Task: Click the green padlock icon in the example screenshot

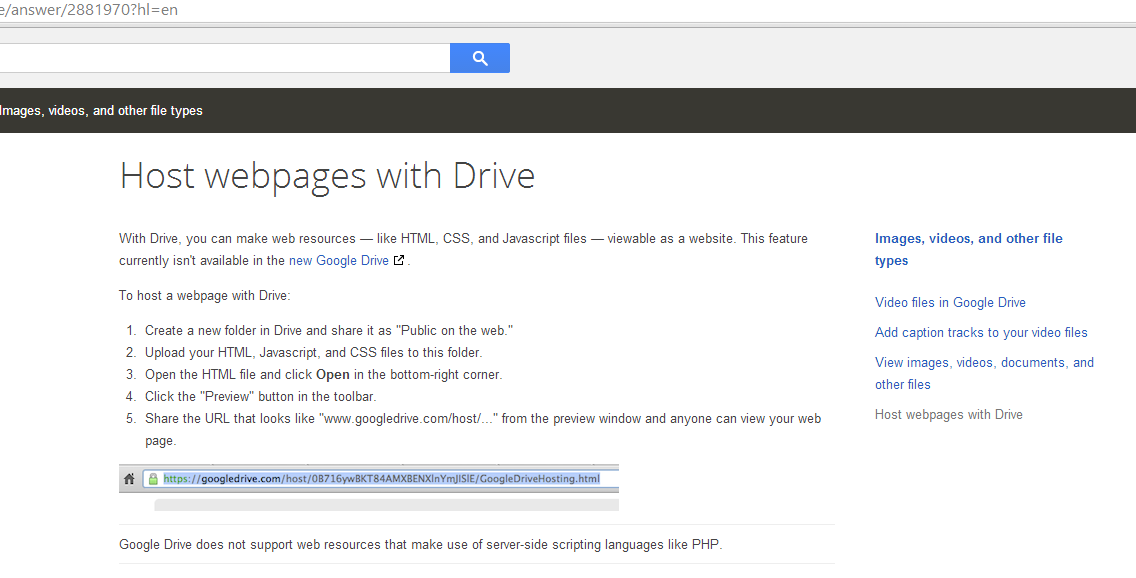Action: 152,478
